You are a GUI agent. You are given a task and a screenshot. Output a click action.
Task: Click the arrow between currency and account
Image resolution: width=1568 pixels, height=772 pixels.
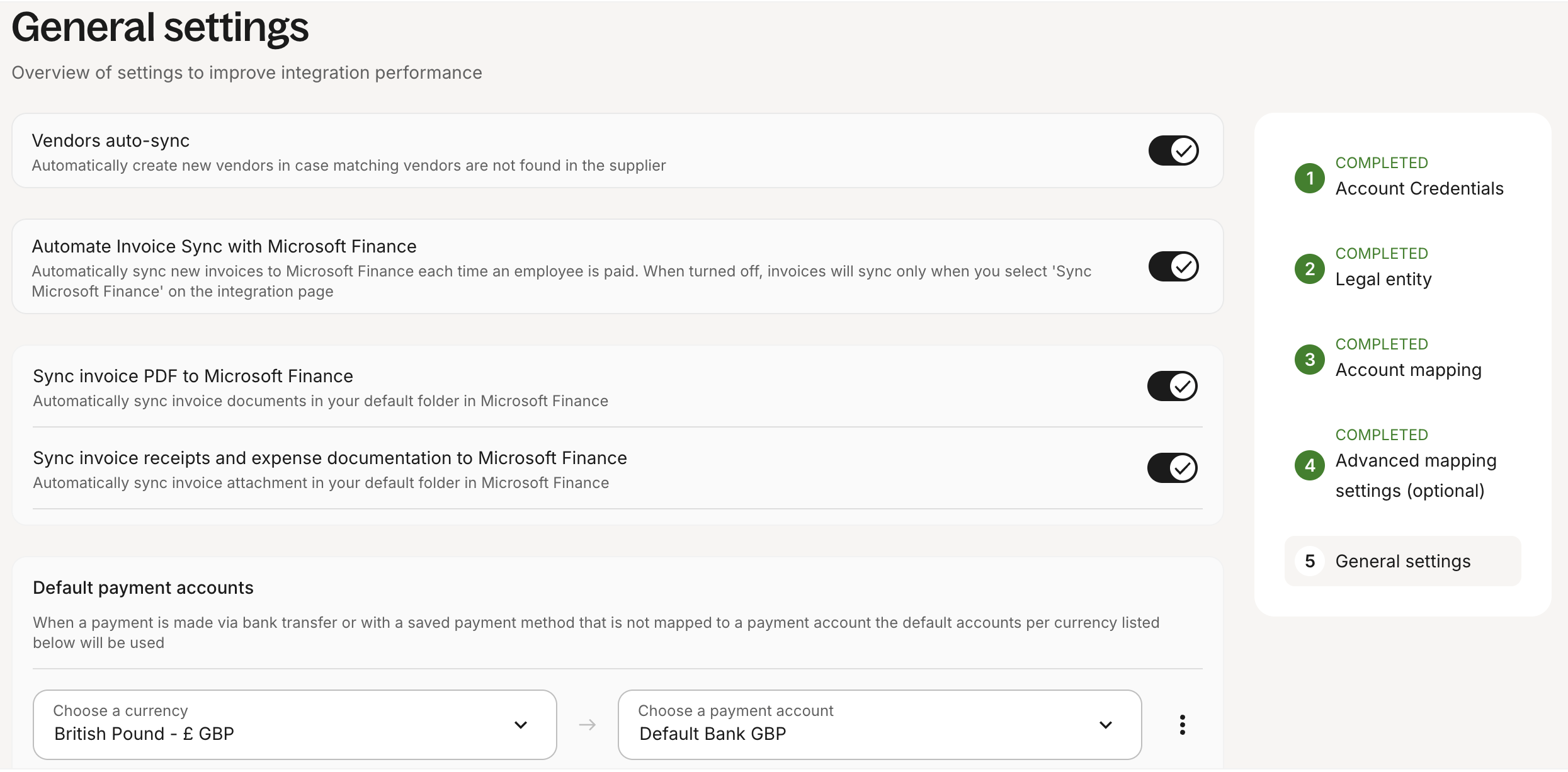588,725
